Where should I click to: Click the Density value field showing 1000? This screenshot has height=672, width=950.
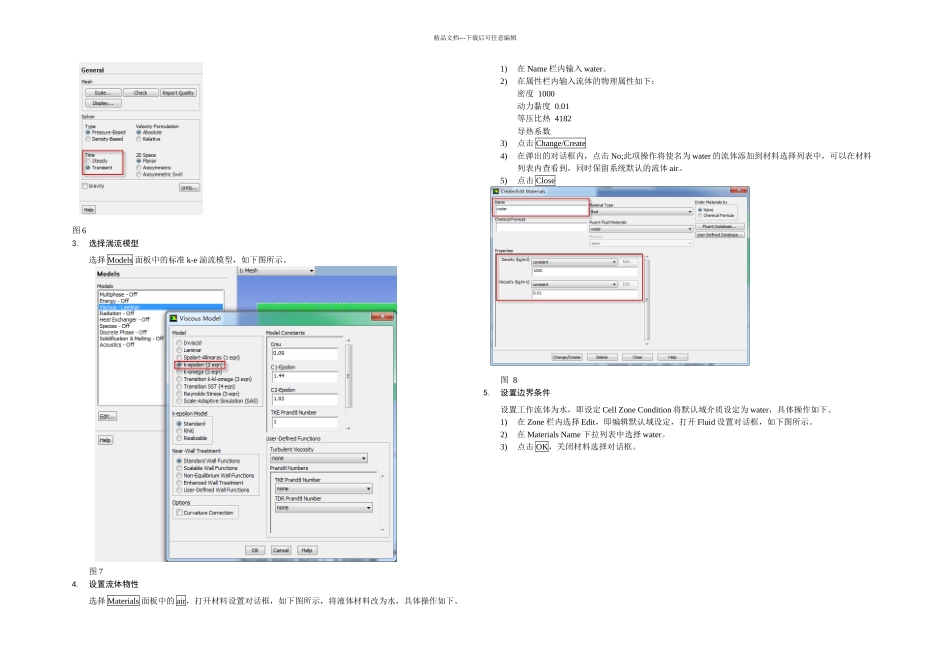[585, 271]
